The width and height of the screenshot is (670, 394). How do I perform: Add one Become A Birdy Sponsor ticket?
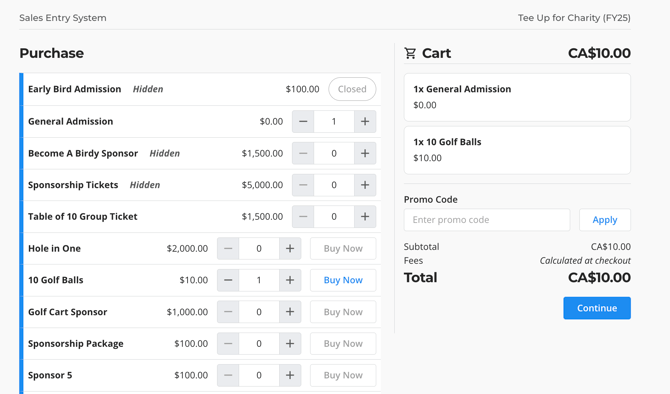point(365,153)
